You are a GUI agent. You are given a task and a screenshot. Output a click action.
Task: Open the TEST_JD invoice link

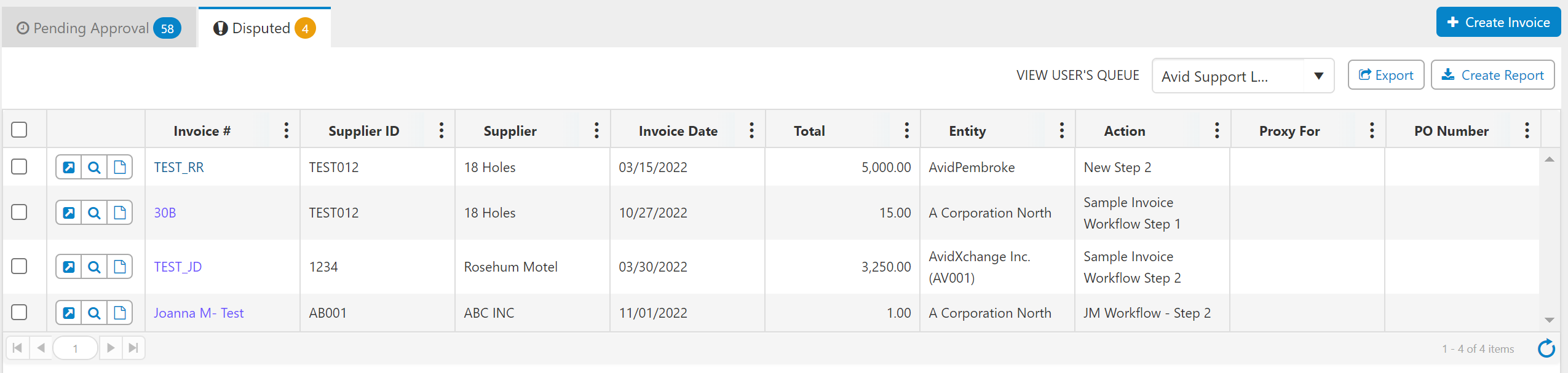pos(178,267)
